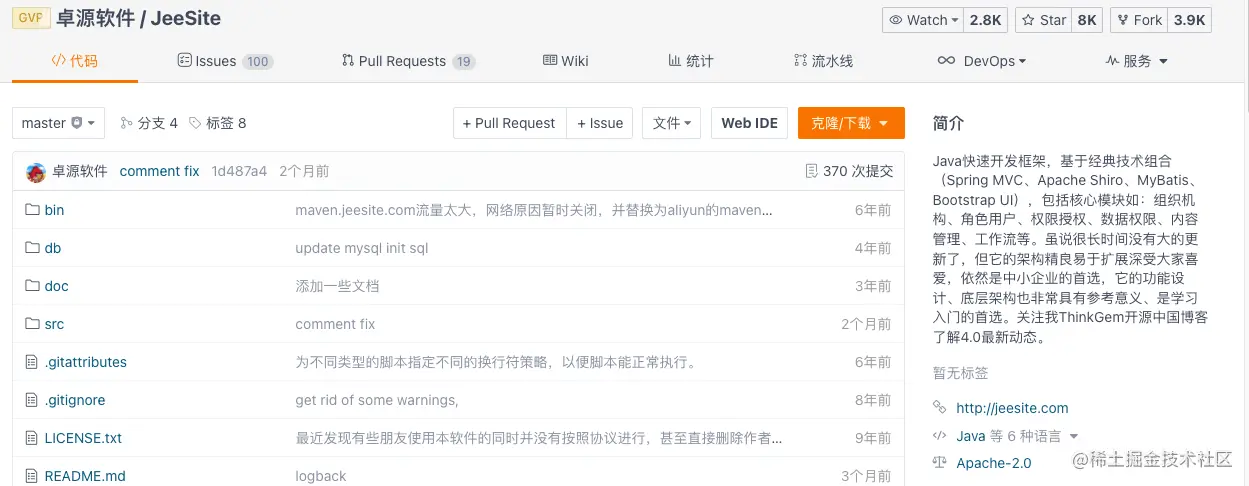1249x486 pixels.
Task: Open the Apache-2.0 license link
Action: tap(994, 463)
